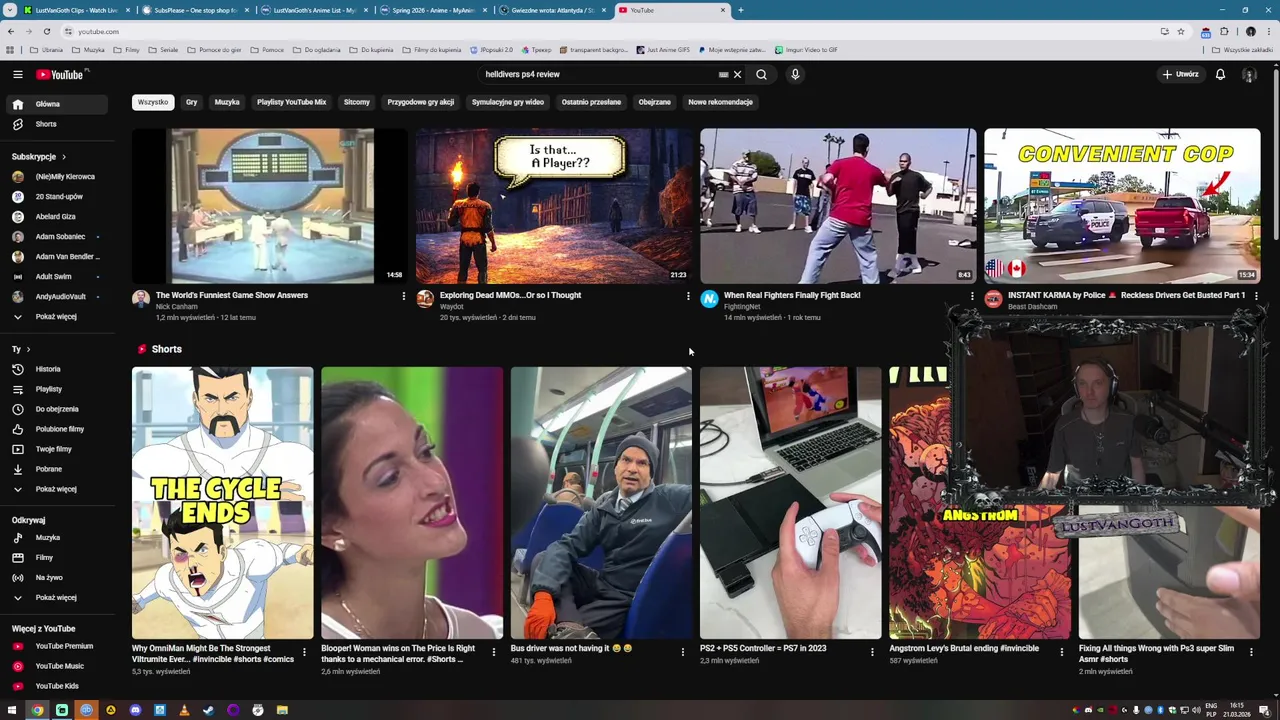Open the Nick Canham channel link
1280x720 pixels.
tap(176, 307)
